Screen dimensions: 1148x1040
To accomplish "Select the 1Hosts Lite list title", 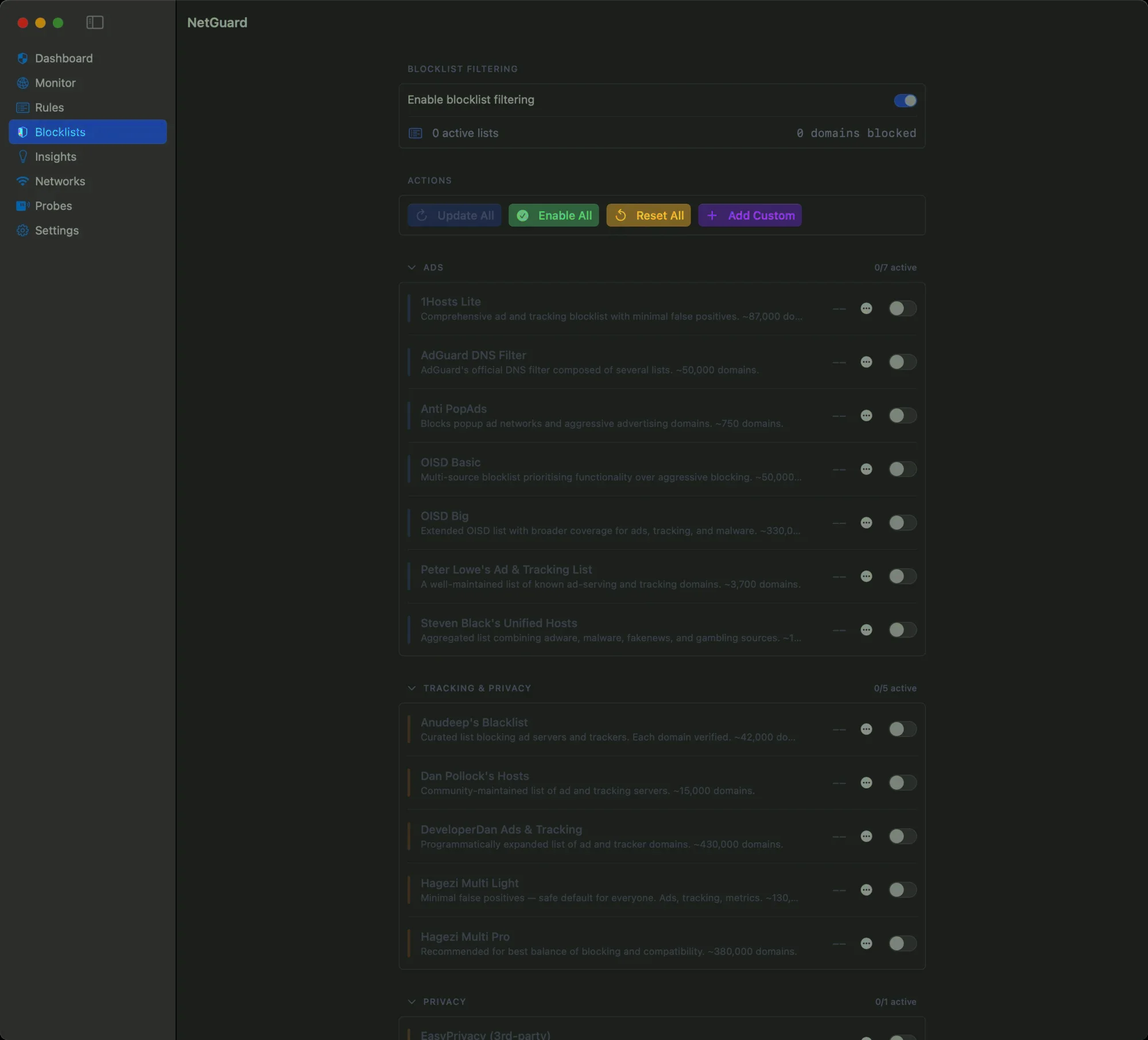I will (x=451, y=301).
